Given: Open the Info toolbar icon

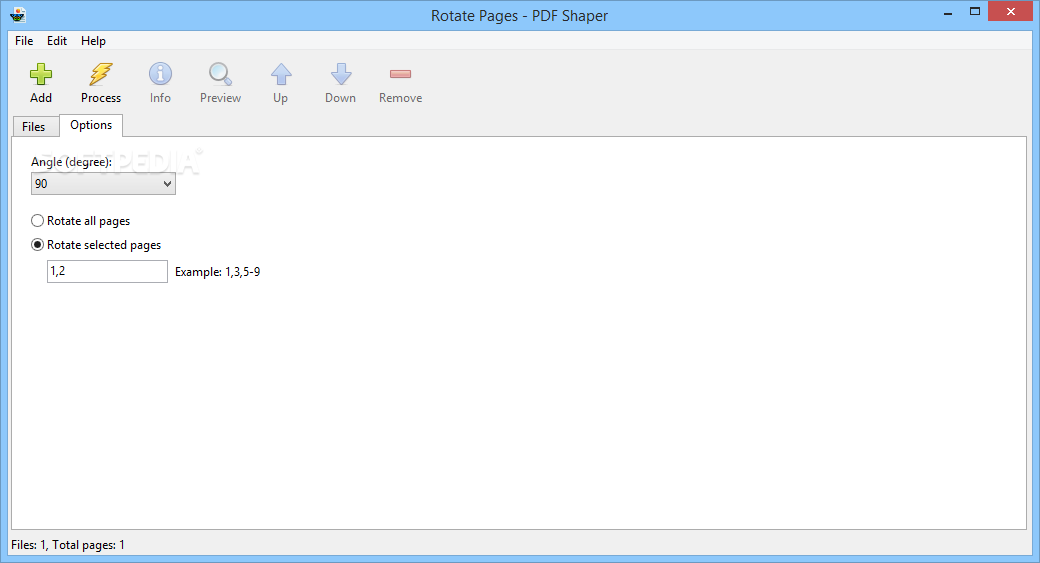Looking at the screenshot, I should click(x=160, y=74).
